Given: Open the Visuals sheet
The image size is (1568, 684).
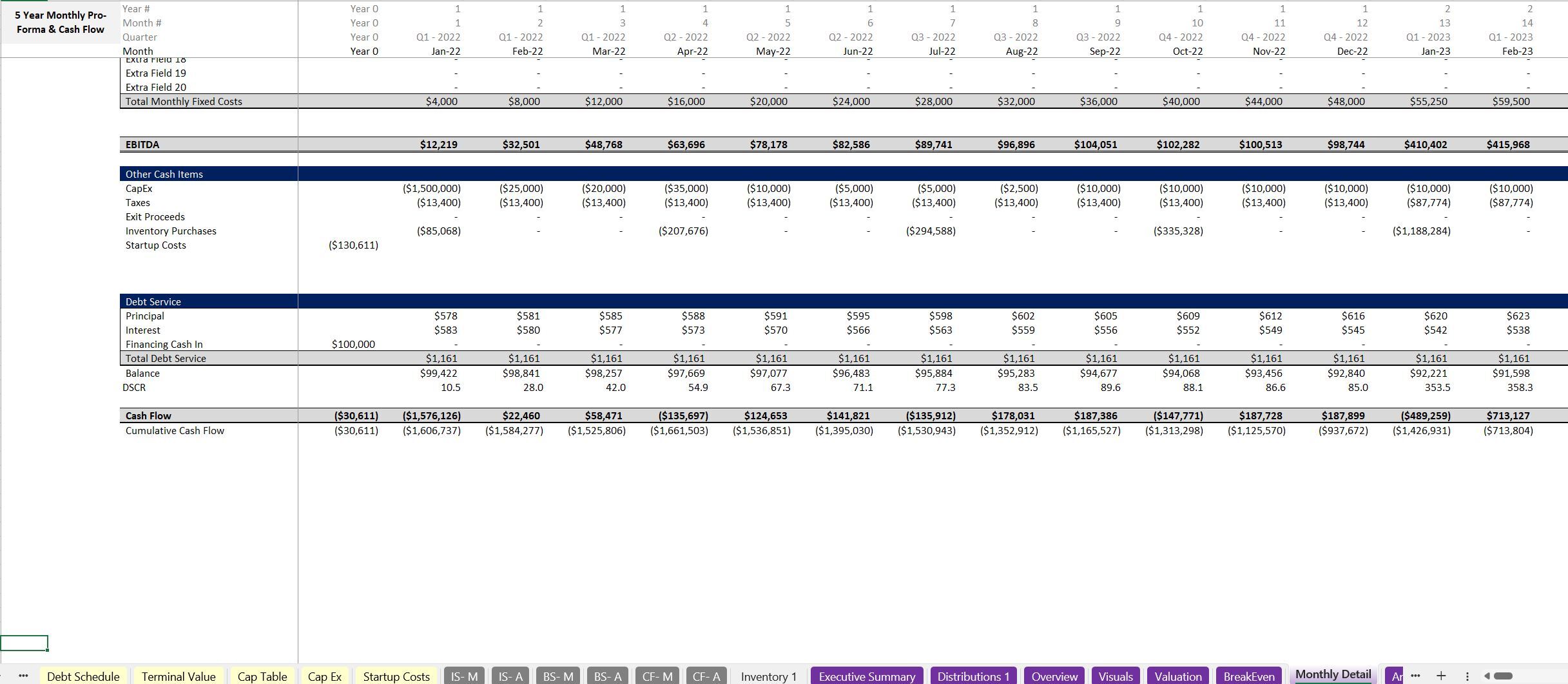Looking at the screenshot, I should [1116, 676].
